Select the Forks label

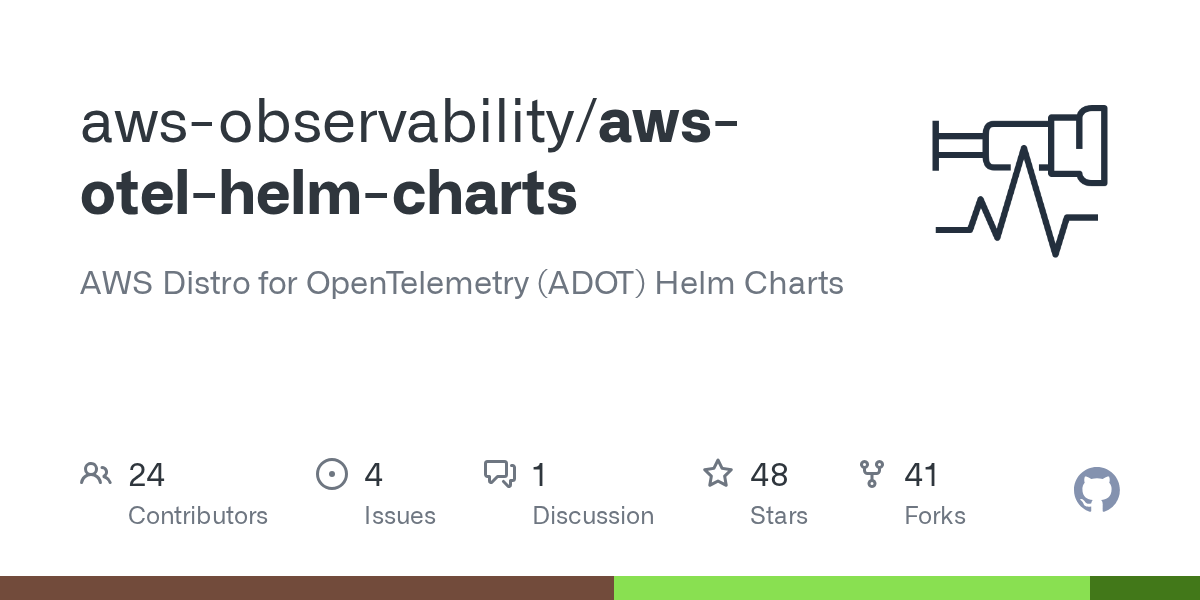(935, 516)
